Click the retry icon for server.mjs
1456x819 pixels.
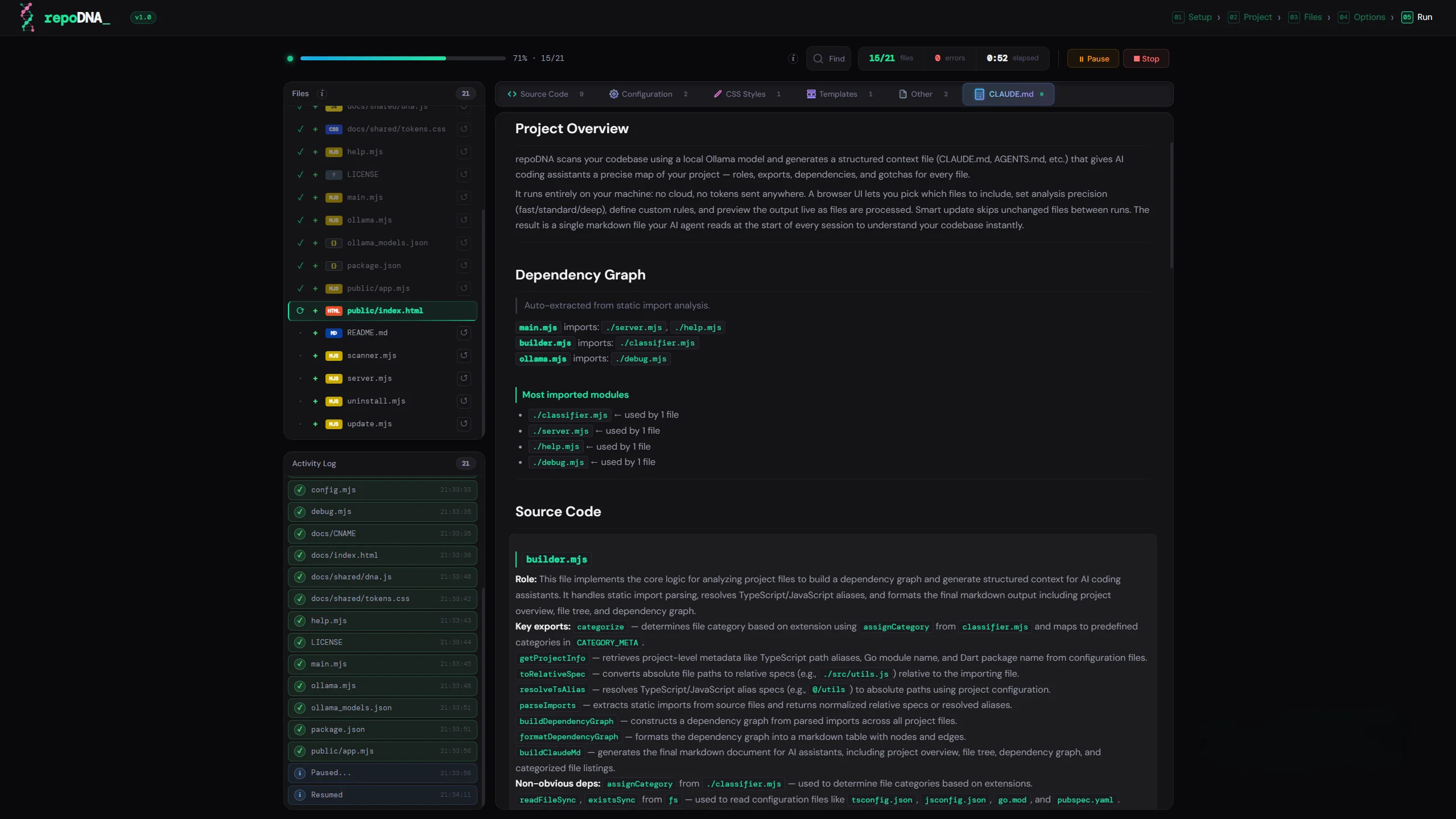tap(464, 378)
